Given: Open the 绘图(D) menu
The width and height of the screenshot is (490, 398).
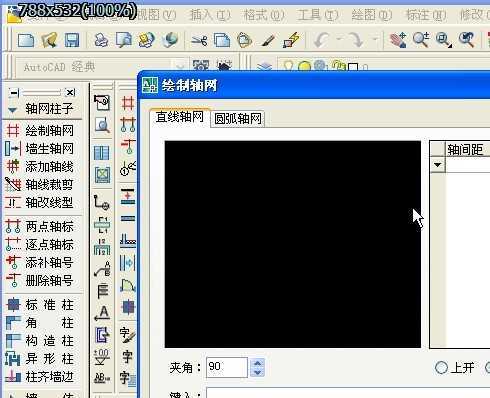Looking at the screenshot, I should (x=372, y=15).
